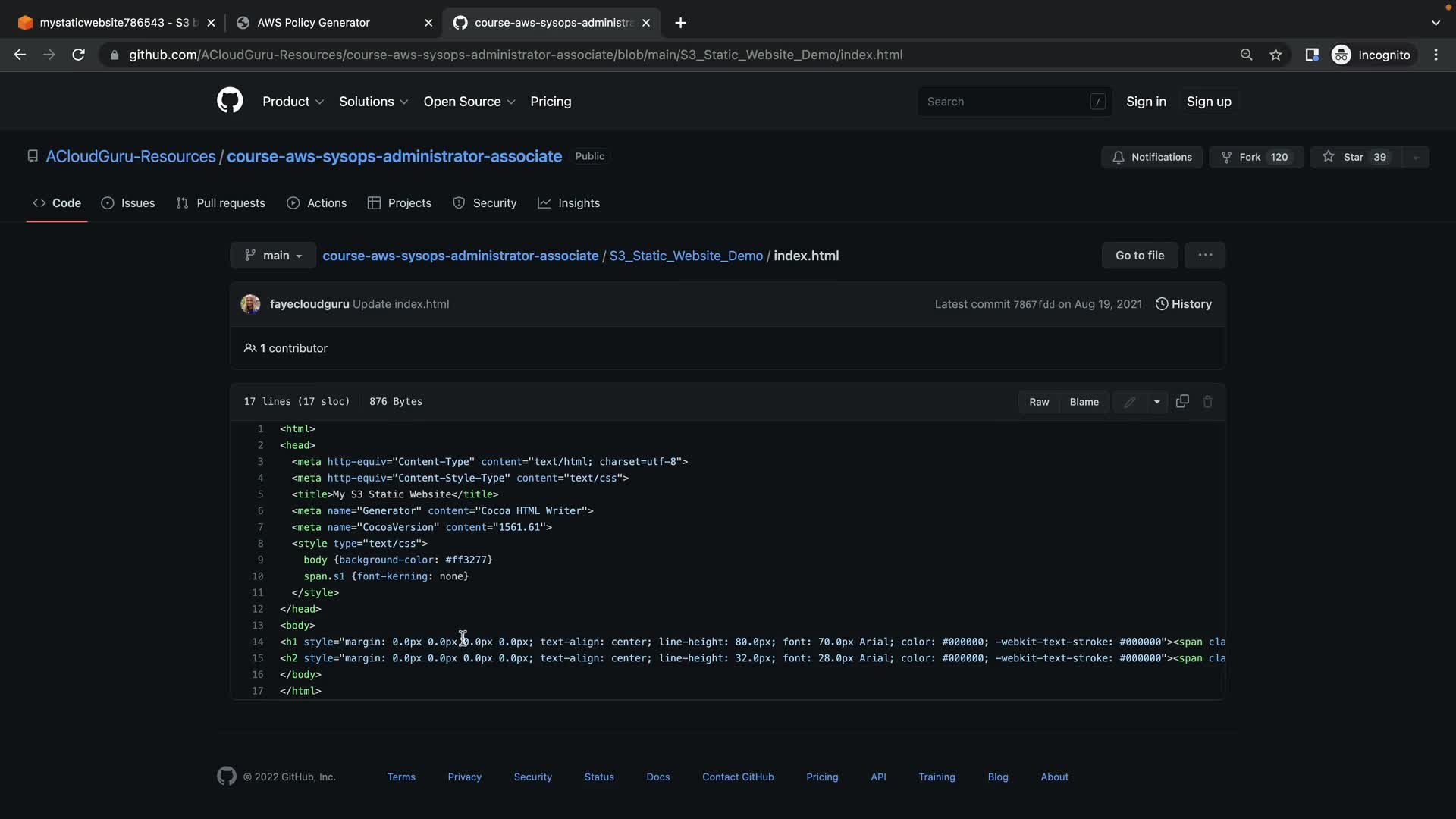Click the Raw button

(x=1039, y=402)
